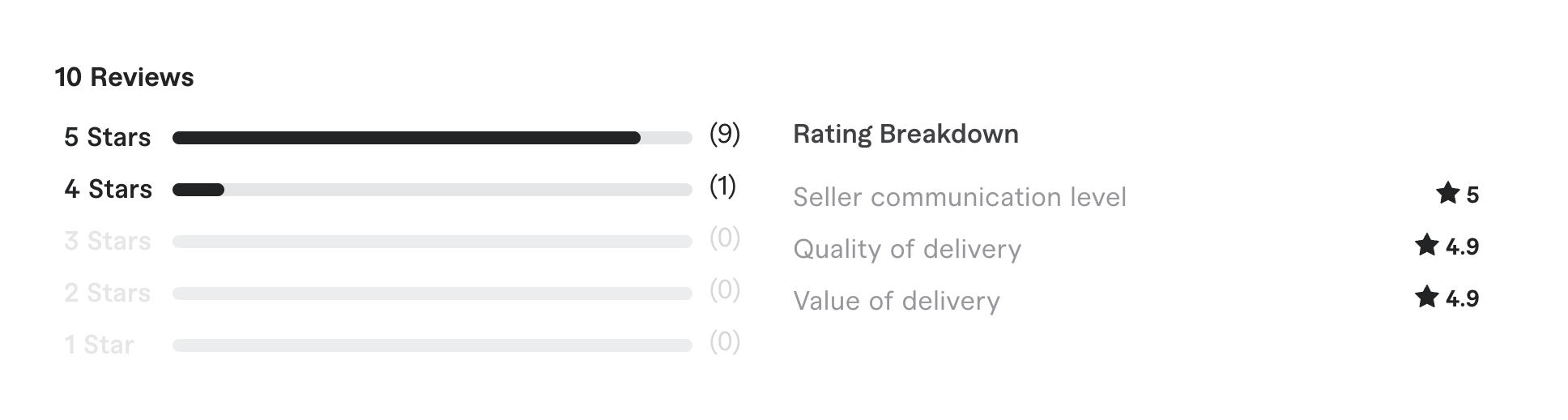Click the empty 2 Stars rating bar
This screenshot has width=1568, height=420.
(432, 294)
